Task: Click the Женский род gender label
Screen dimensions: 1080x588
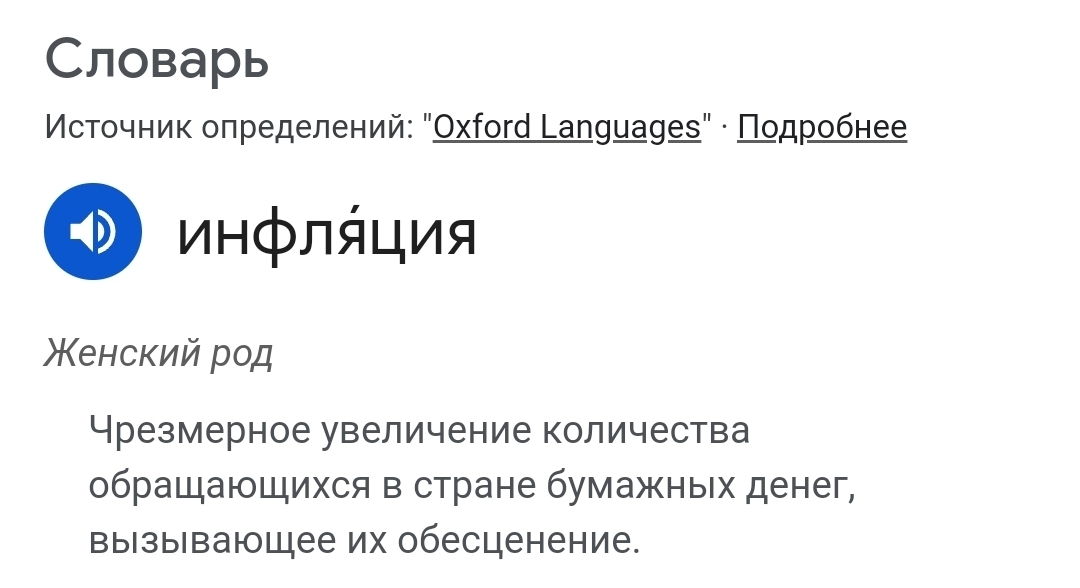Action: 158,353
